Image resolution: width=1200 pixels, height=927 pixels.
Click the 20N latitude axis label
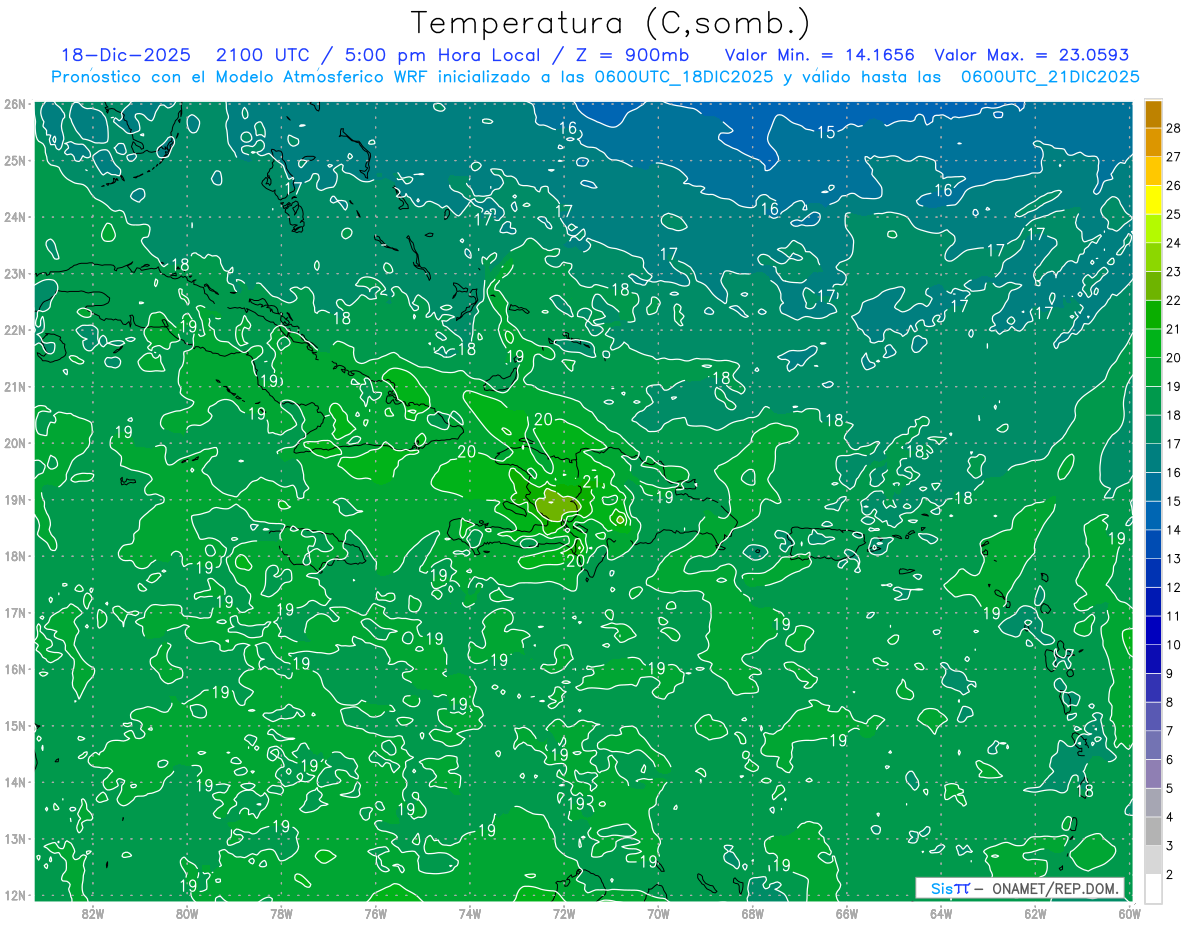(x=14, y=443)
